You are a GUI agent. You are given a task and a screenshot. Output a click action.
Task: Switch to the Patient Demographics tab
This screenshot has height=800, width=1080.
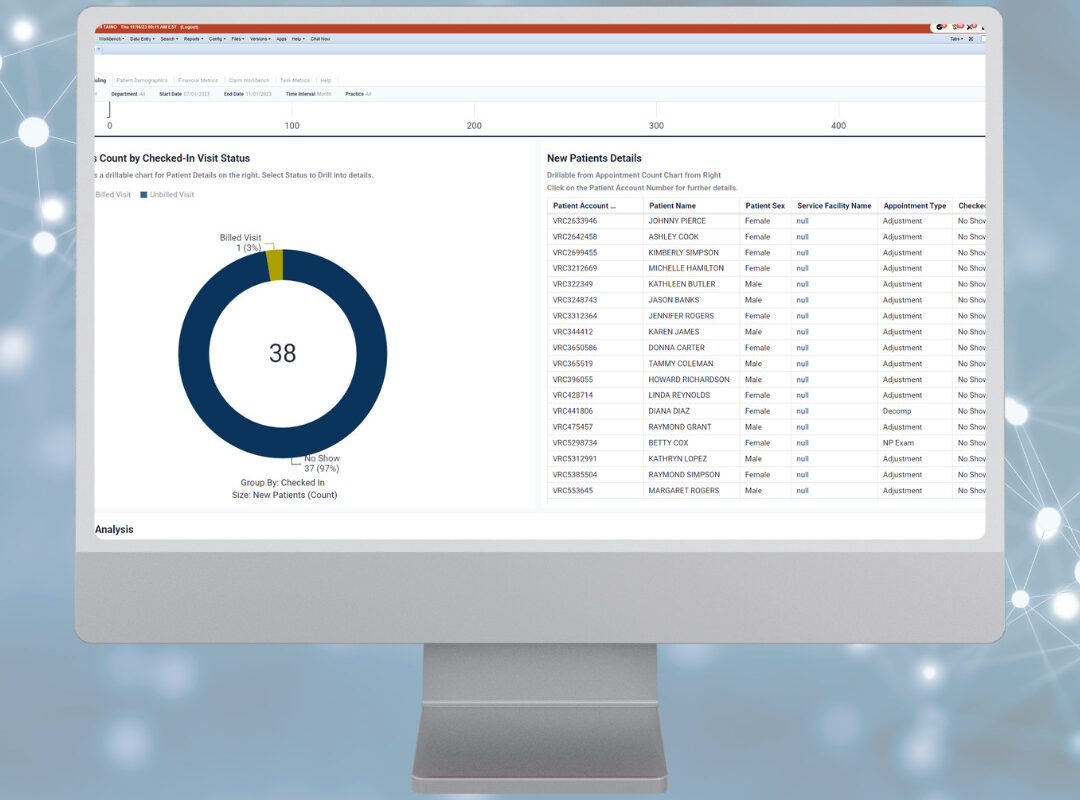point(141,80)
